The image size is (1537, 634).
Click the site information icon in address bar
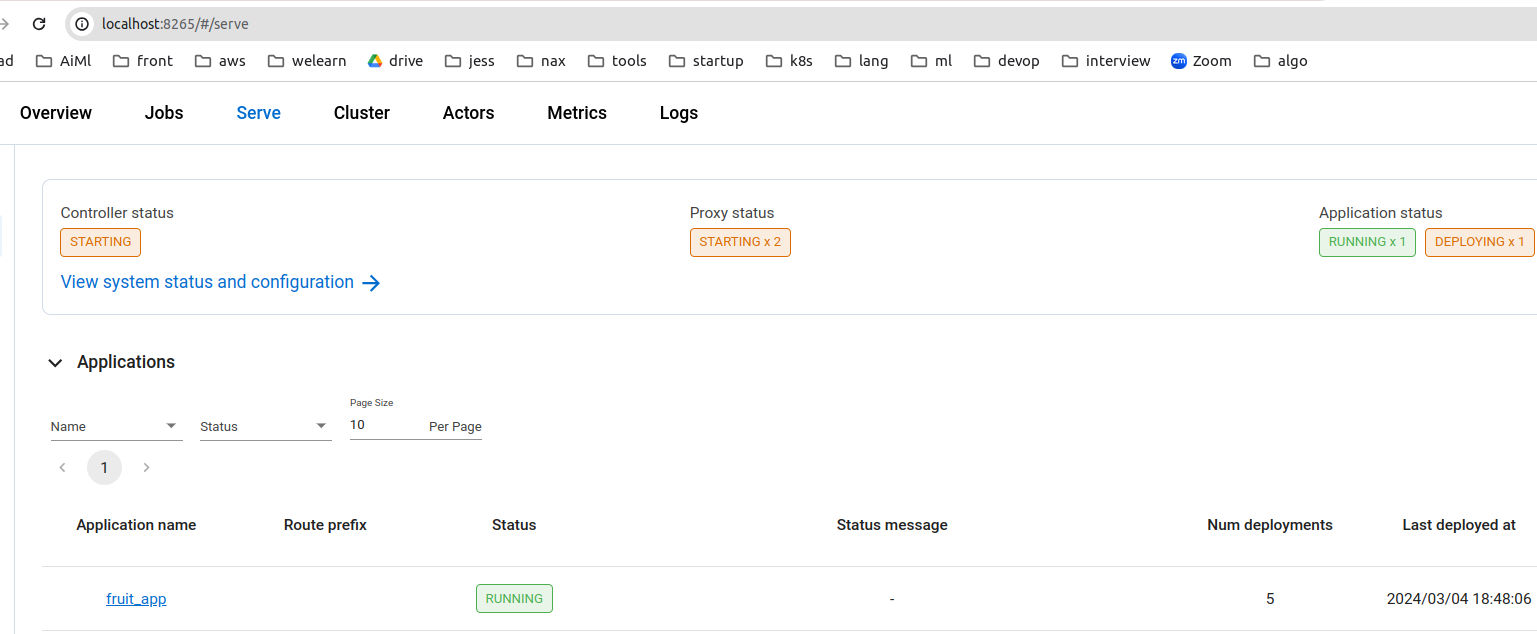click(80, 23)
